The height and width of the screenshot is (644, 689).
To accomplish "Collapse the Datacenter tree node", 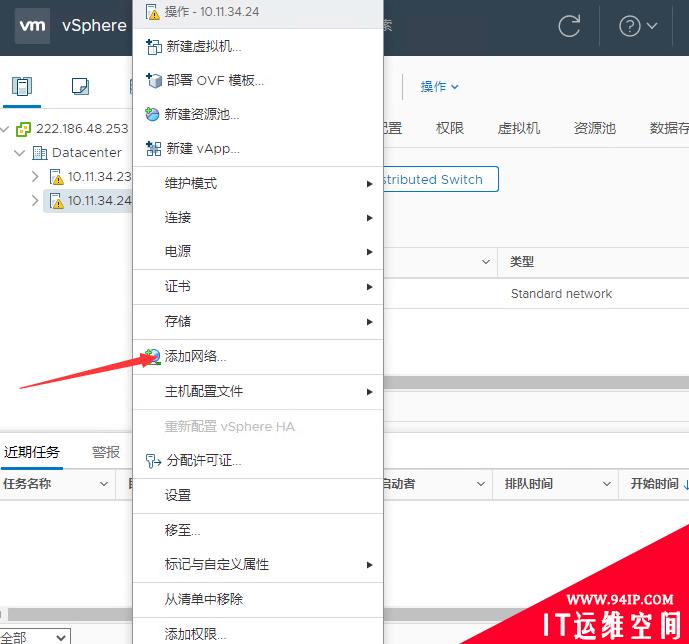I will coord(19,153).
